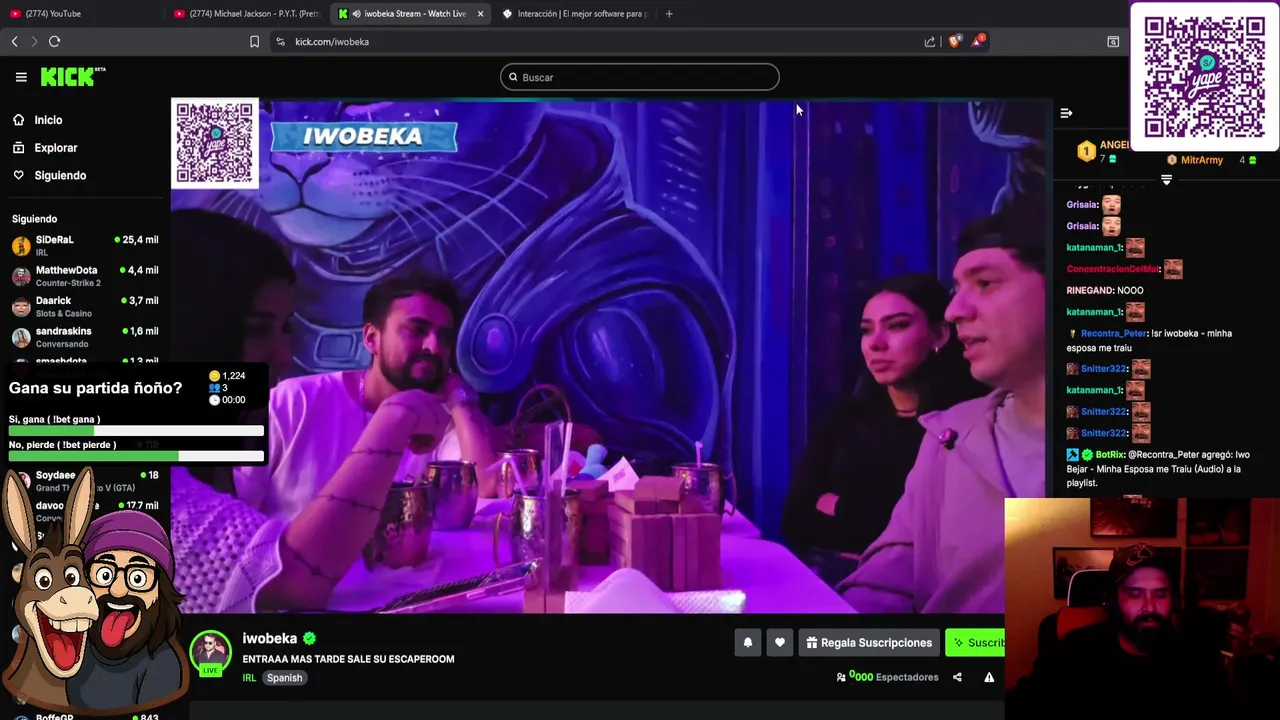Follow iwobeka with the heart button

point(779,642)
